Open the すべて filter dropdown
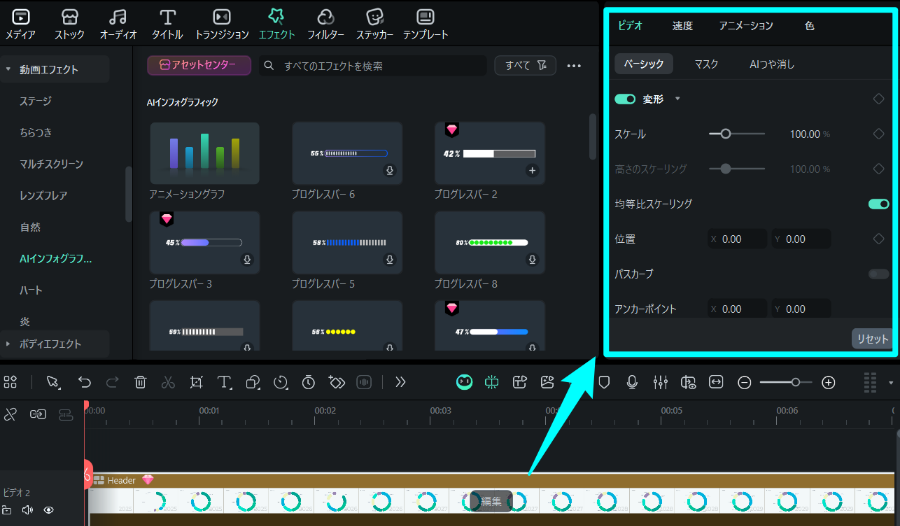 [525, 65]
